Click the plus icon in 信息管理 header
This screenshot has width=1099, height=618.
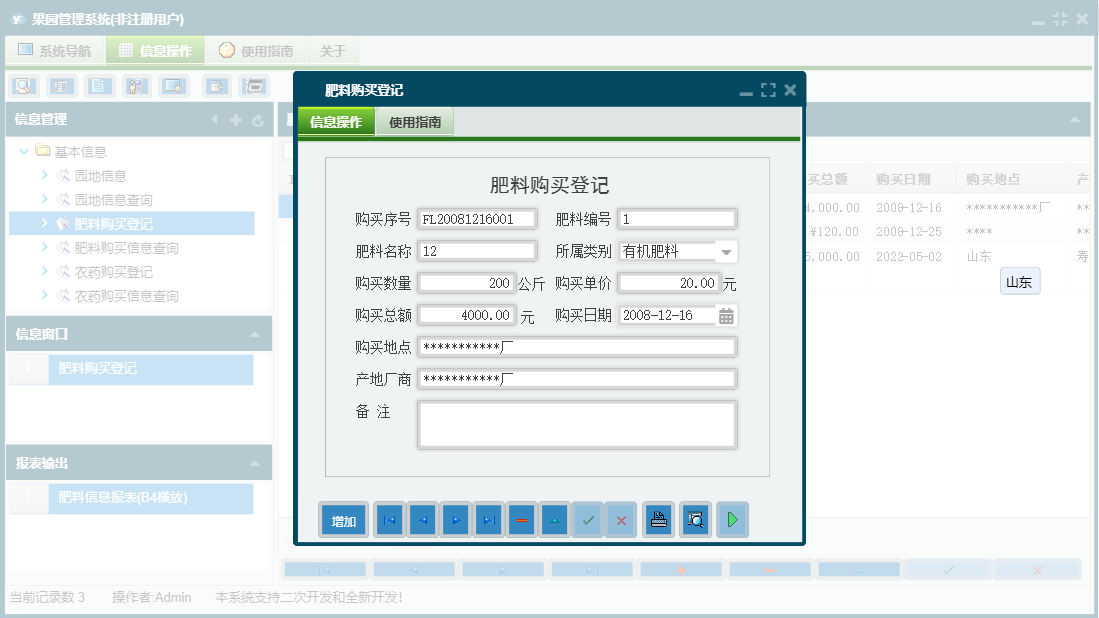pos(236,121)
